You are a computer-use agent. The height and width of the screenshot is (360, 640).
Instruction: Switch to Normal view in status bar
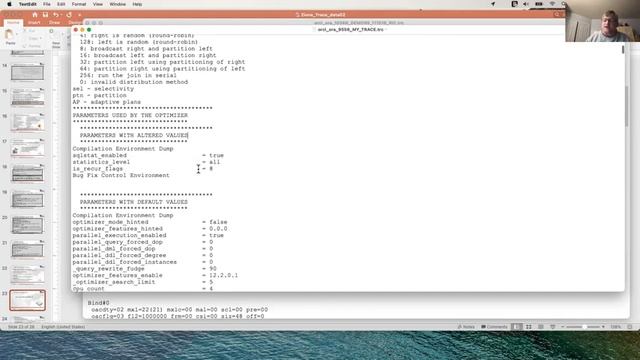pos(517,327)
